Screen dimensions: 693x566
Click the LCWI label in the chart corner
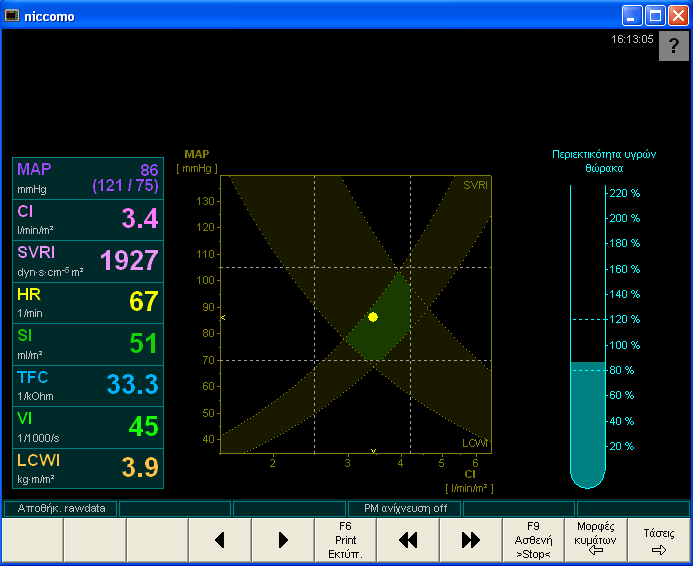click(x=475, y=443)
